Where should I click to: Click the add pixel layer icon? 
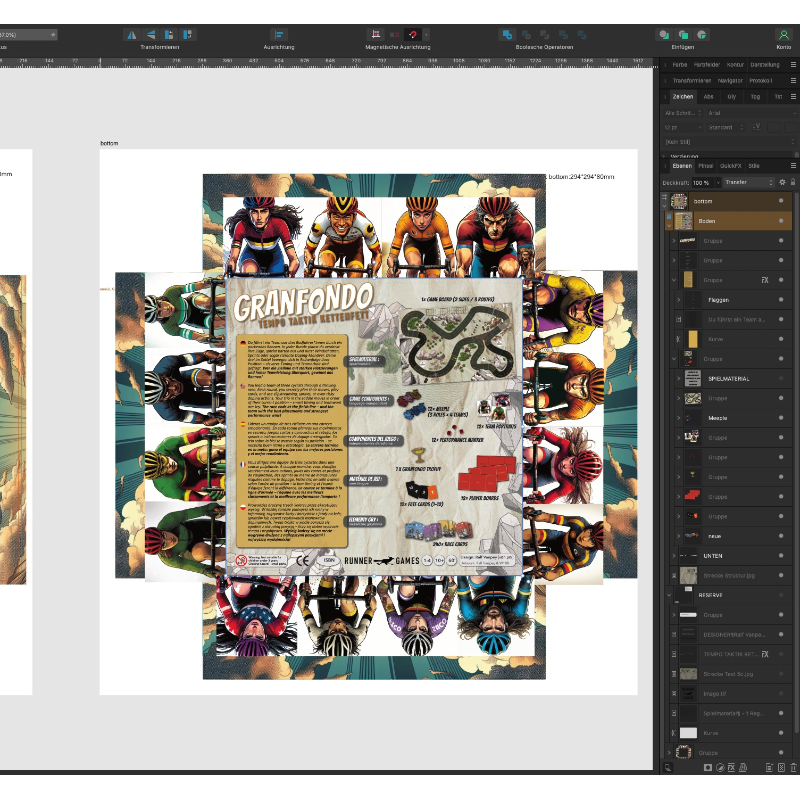click(782, 767)
